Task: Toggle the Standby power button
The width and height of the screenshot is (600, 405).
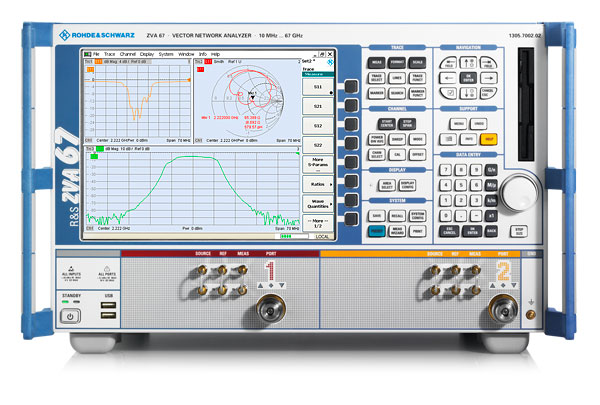Action: [x=70, y=317]
